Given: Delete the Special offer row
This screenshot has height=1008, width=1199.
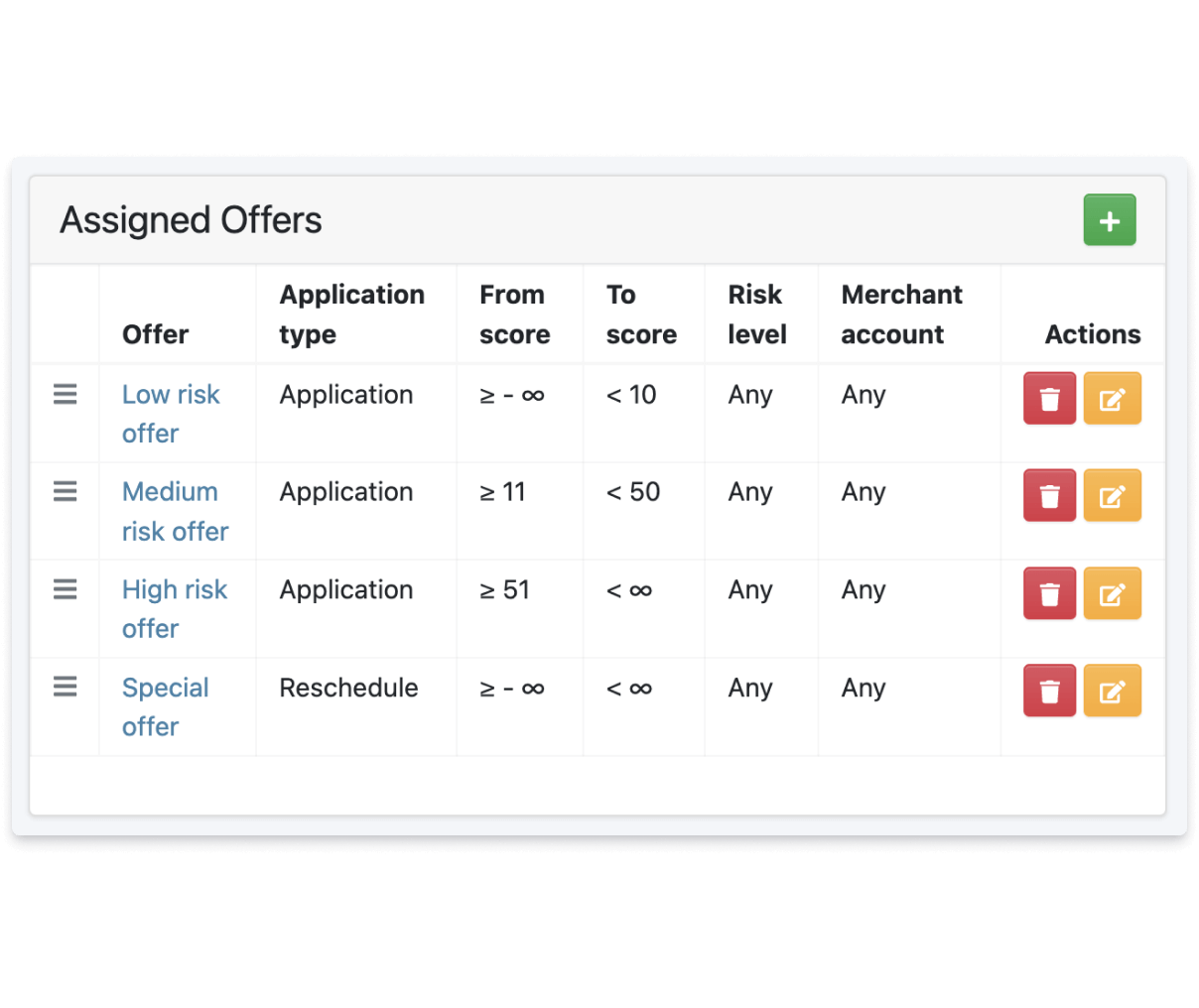Looking at the screenshot, I should tap(1049, 691).
